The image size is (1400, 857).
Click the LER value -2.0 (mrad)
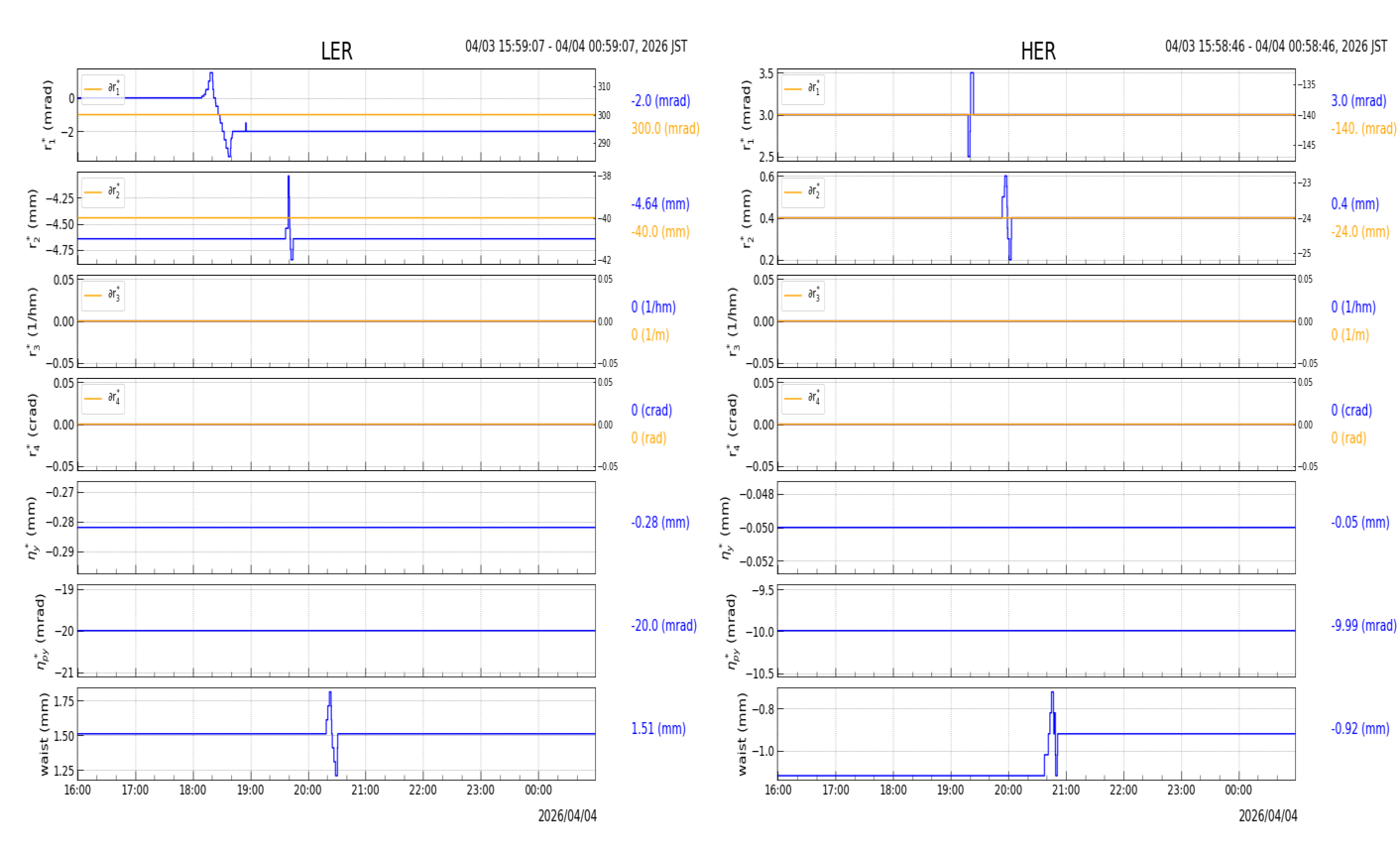(660, 101)
